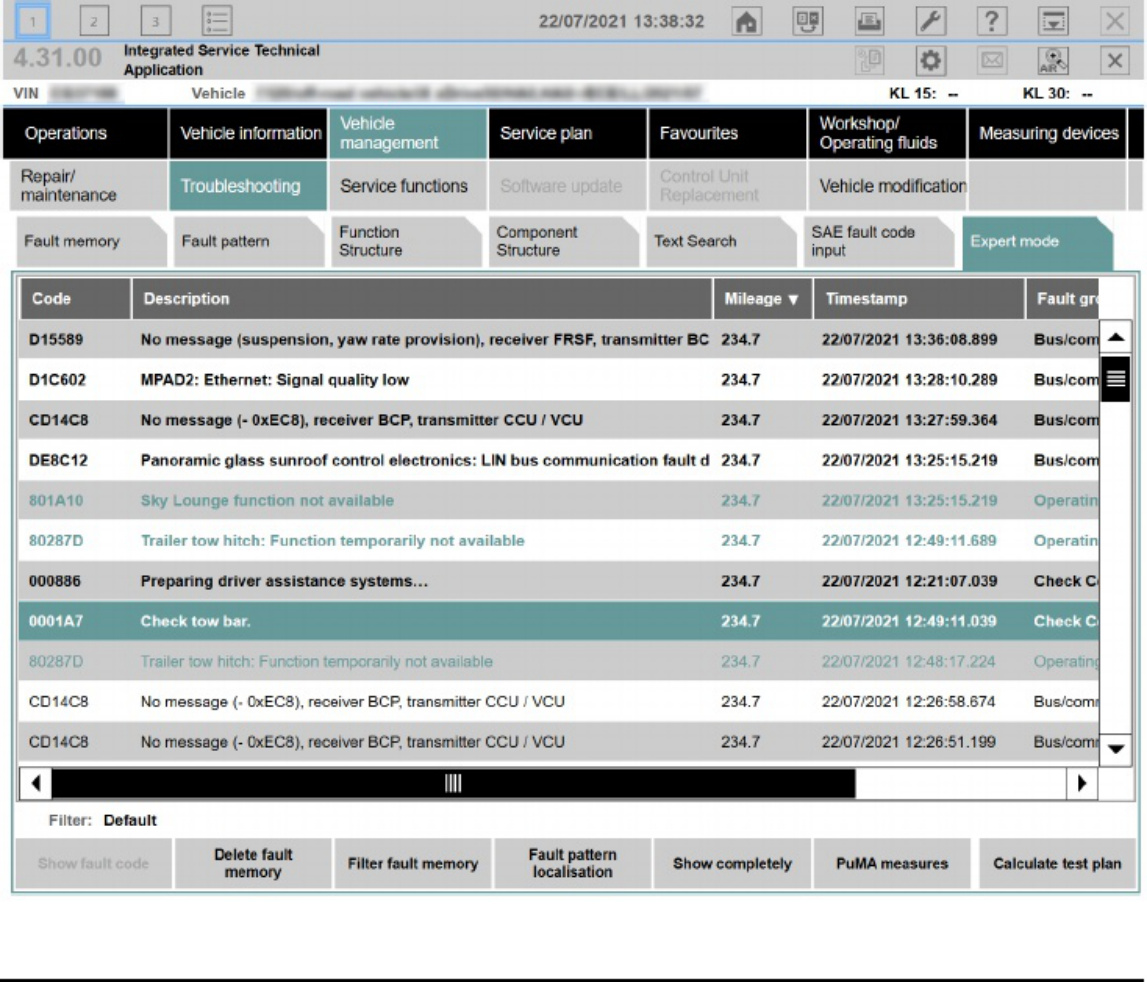Sort by the Code column header
Image resolution: width=1147 pixels, height=982 pixels.
pos(75,299)
